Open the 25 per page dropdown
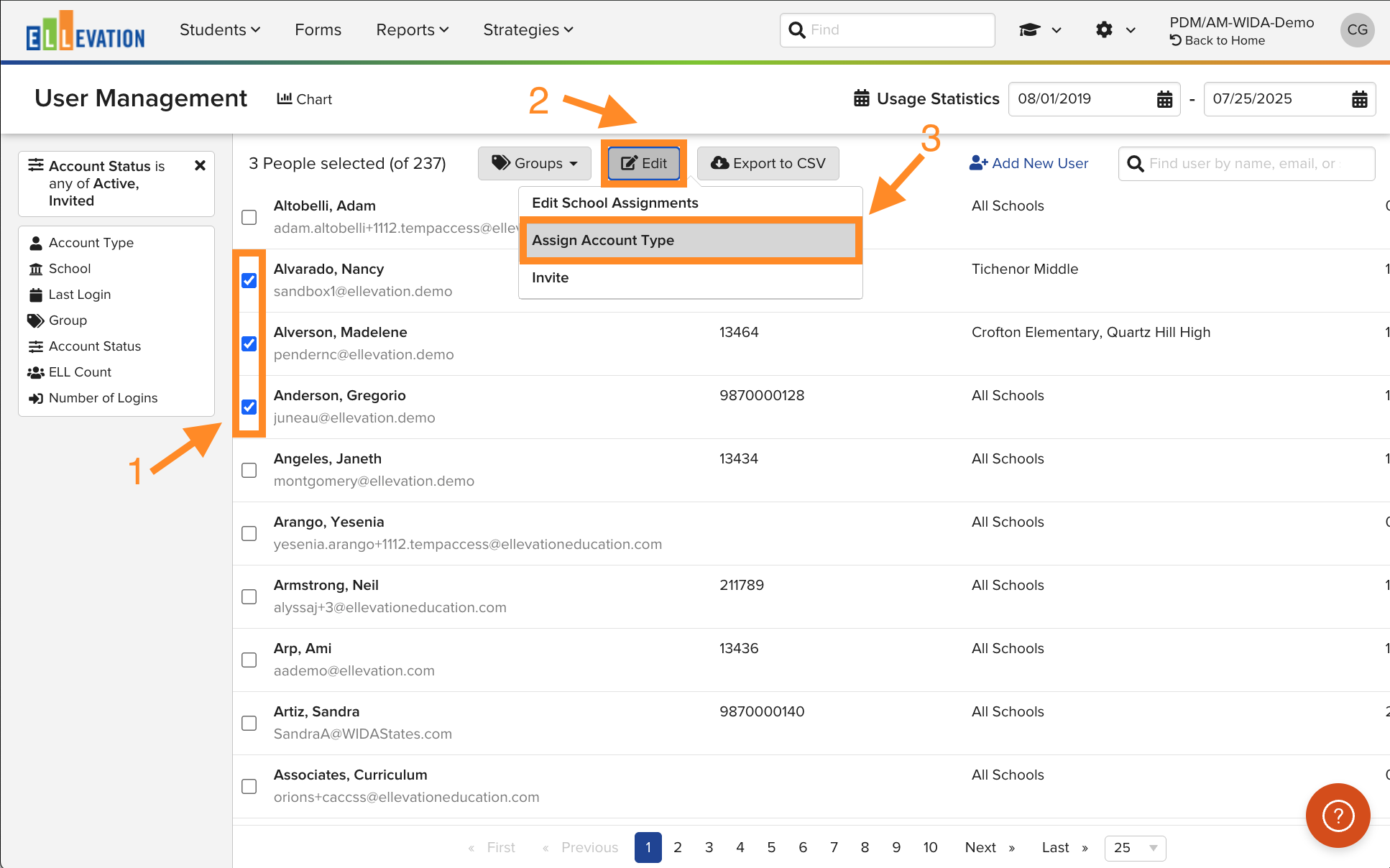The image size is (1390, 868). (x=1135, y=848)
